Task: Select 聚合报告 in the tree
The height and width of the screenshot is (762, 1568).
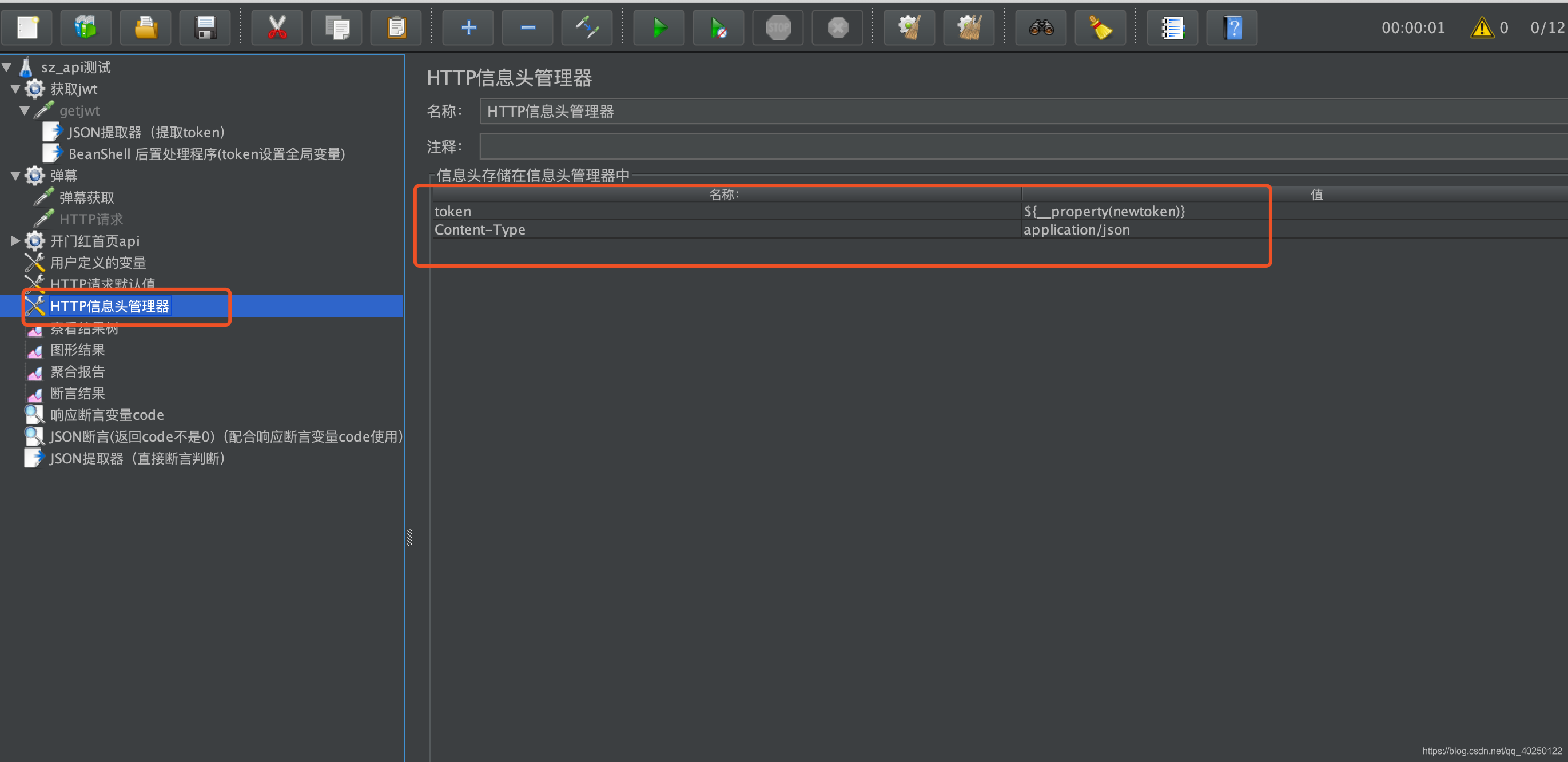Action: pyautogui.click(x=77, y=371)
